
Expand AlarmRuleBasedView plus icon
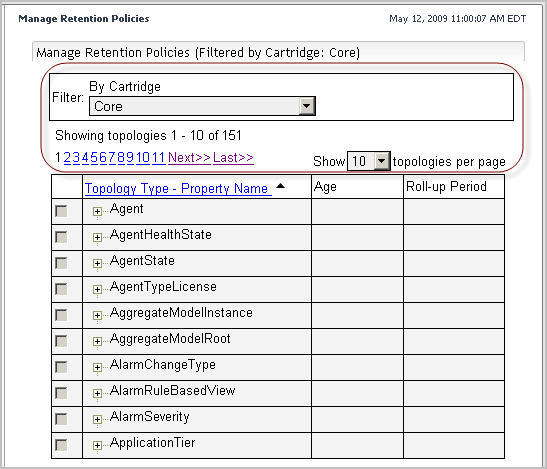(x=97, y=393)
